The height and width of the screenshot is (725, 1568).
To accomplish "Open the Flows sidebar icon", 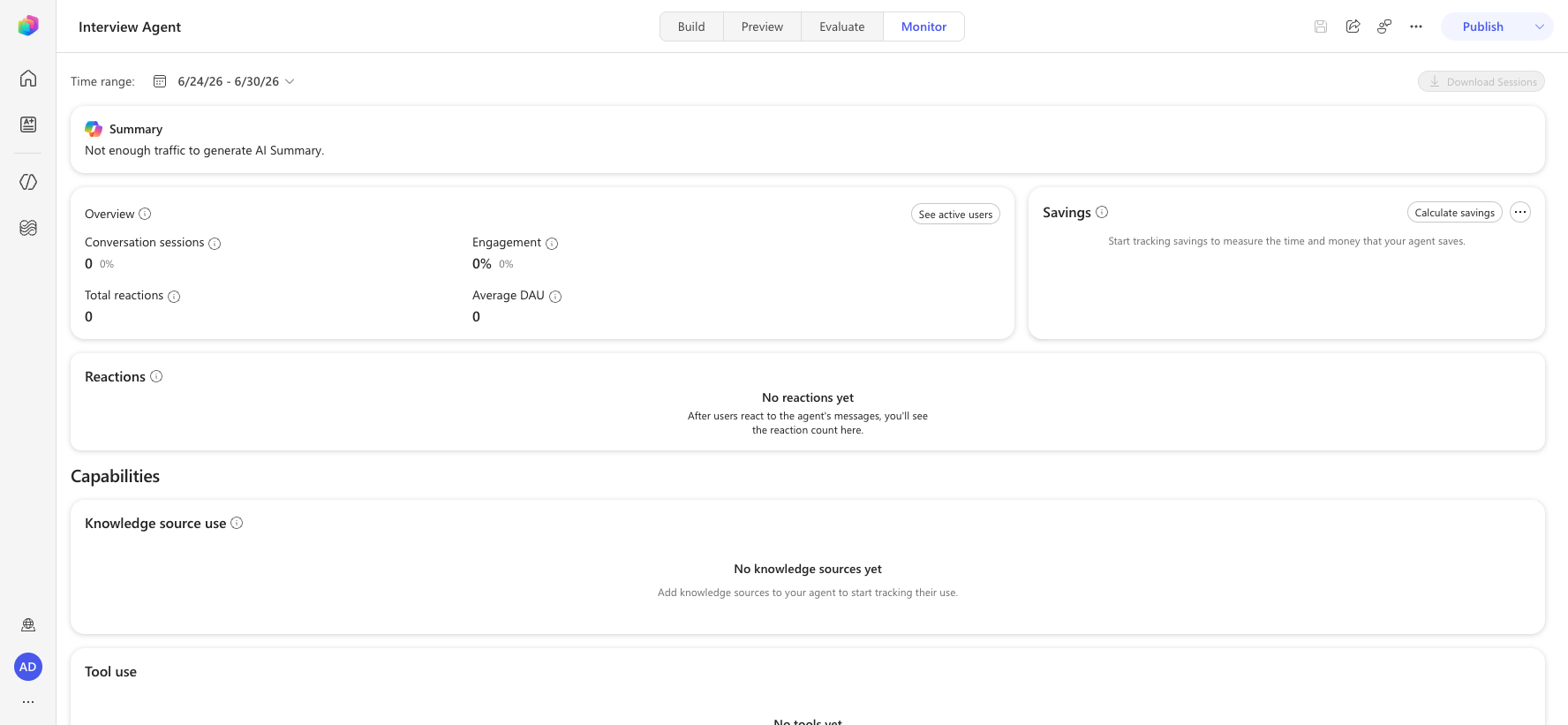I will tap(28, 182).
